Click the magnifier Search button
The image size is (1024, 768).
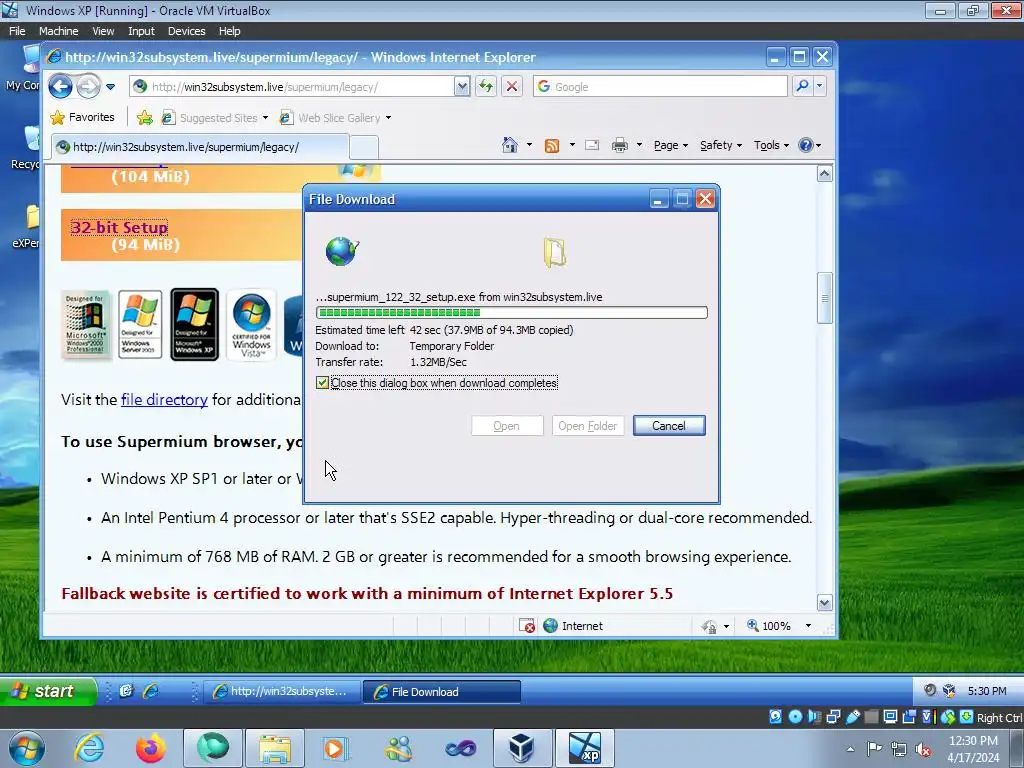[x=802, y=86]
